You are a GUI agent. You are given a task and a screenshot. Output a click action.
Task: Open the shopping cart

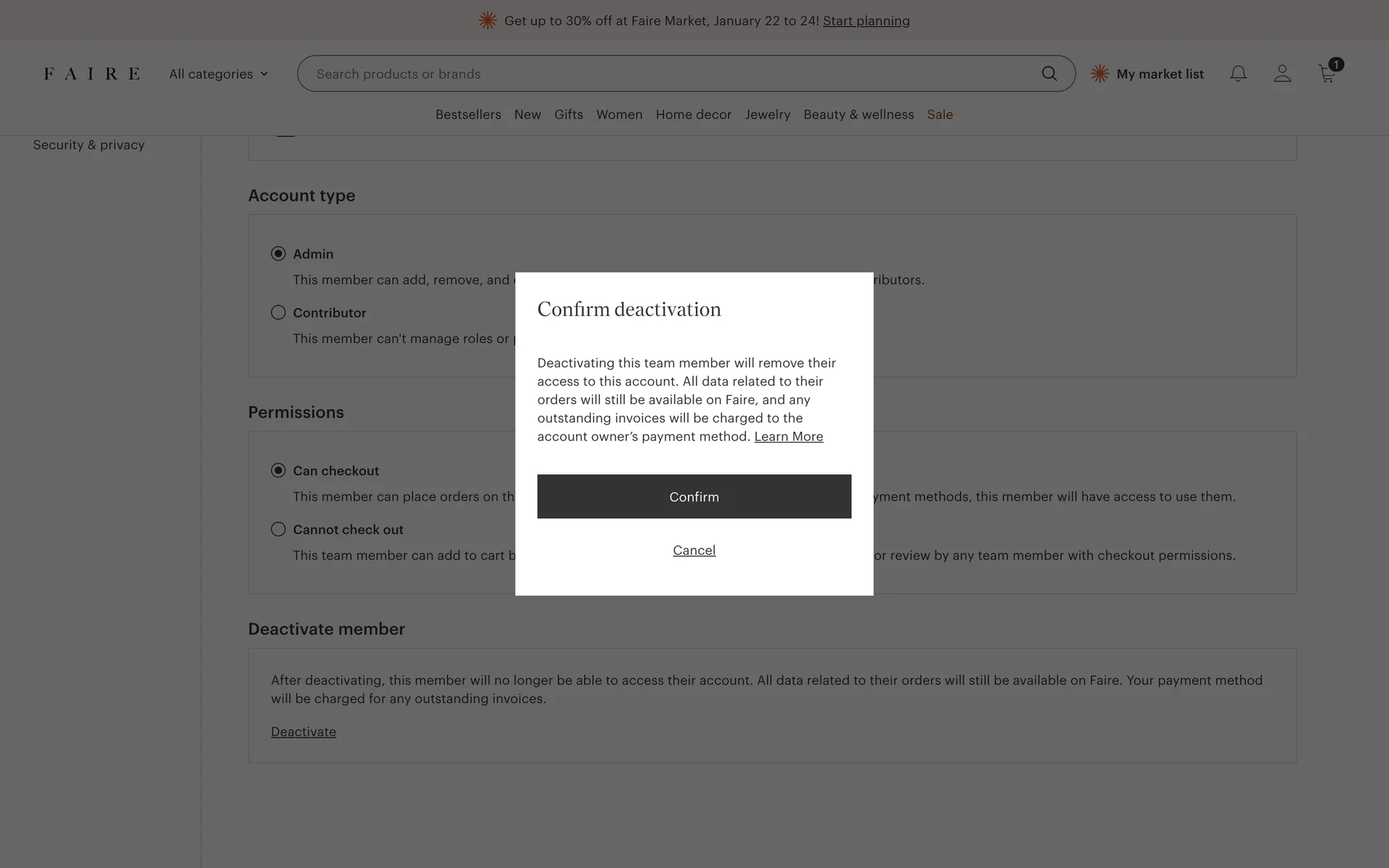click(1328, 74)
